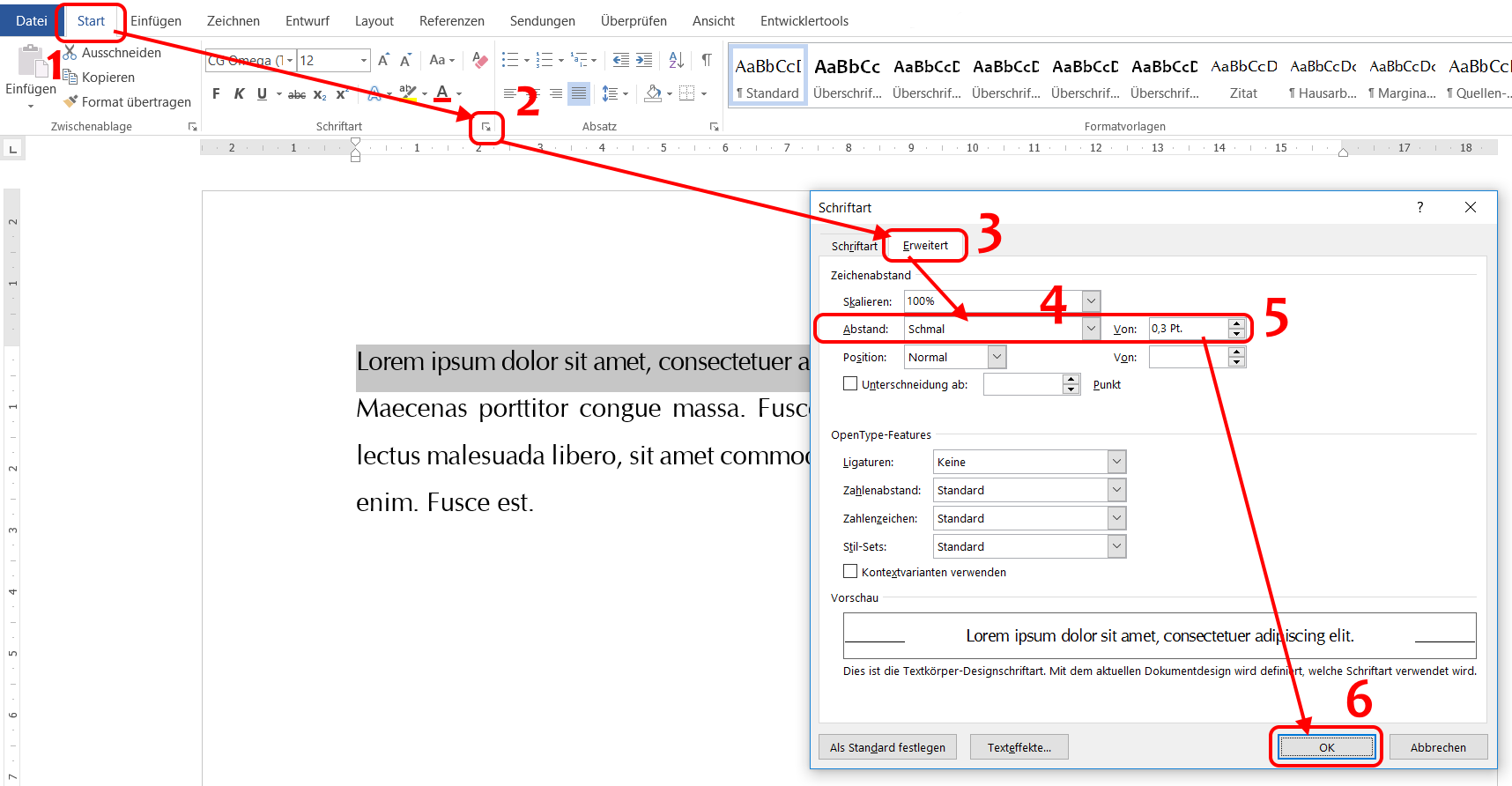
Task: Open the Referenzen ribbon tab
Action: pyautogui.click(x=452, y=21)
